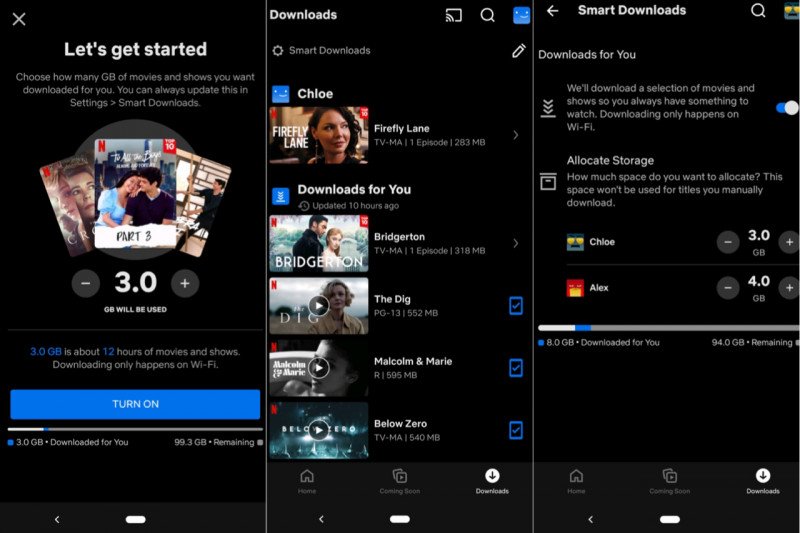Viewport: 800px width, 533px height.
Task: Open Smart Downloads settings gear link
Action: 321,50
